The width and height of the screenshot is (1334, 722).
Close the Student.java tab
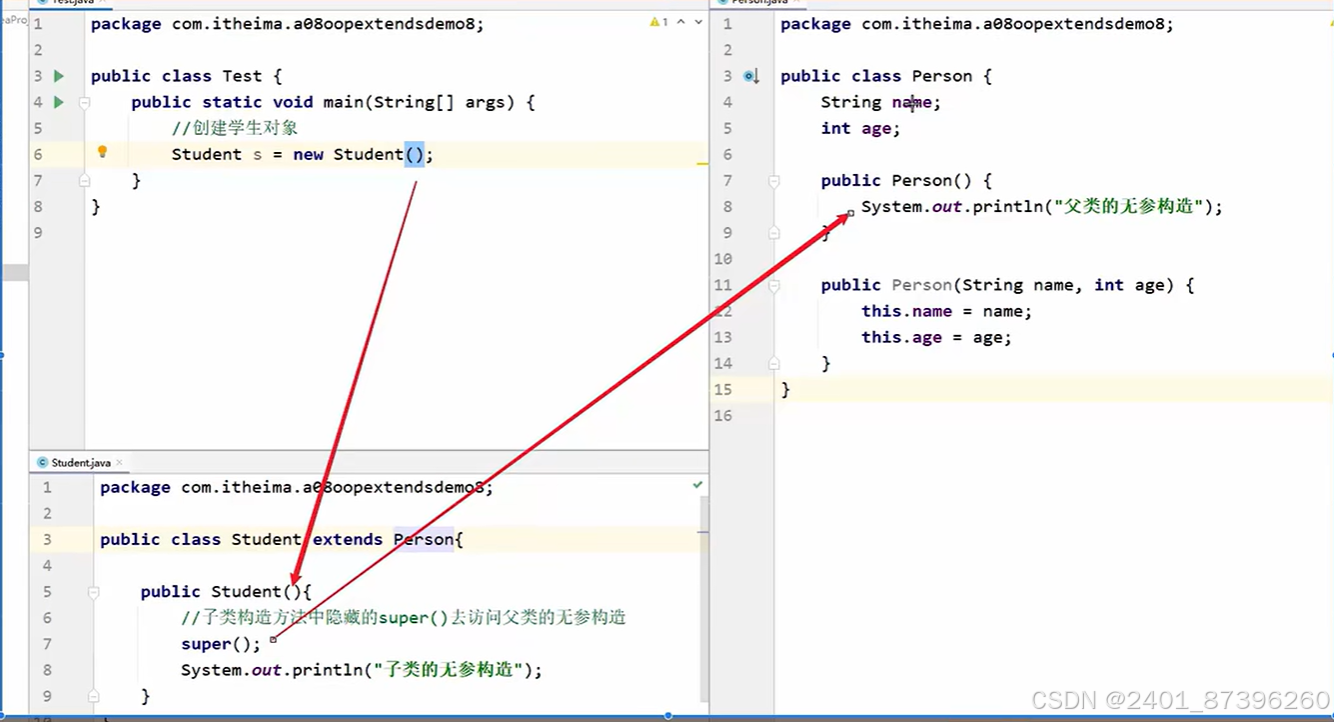tap(119, 463)
